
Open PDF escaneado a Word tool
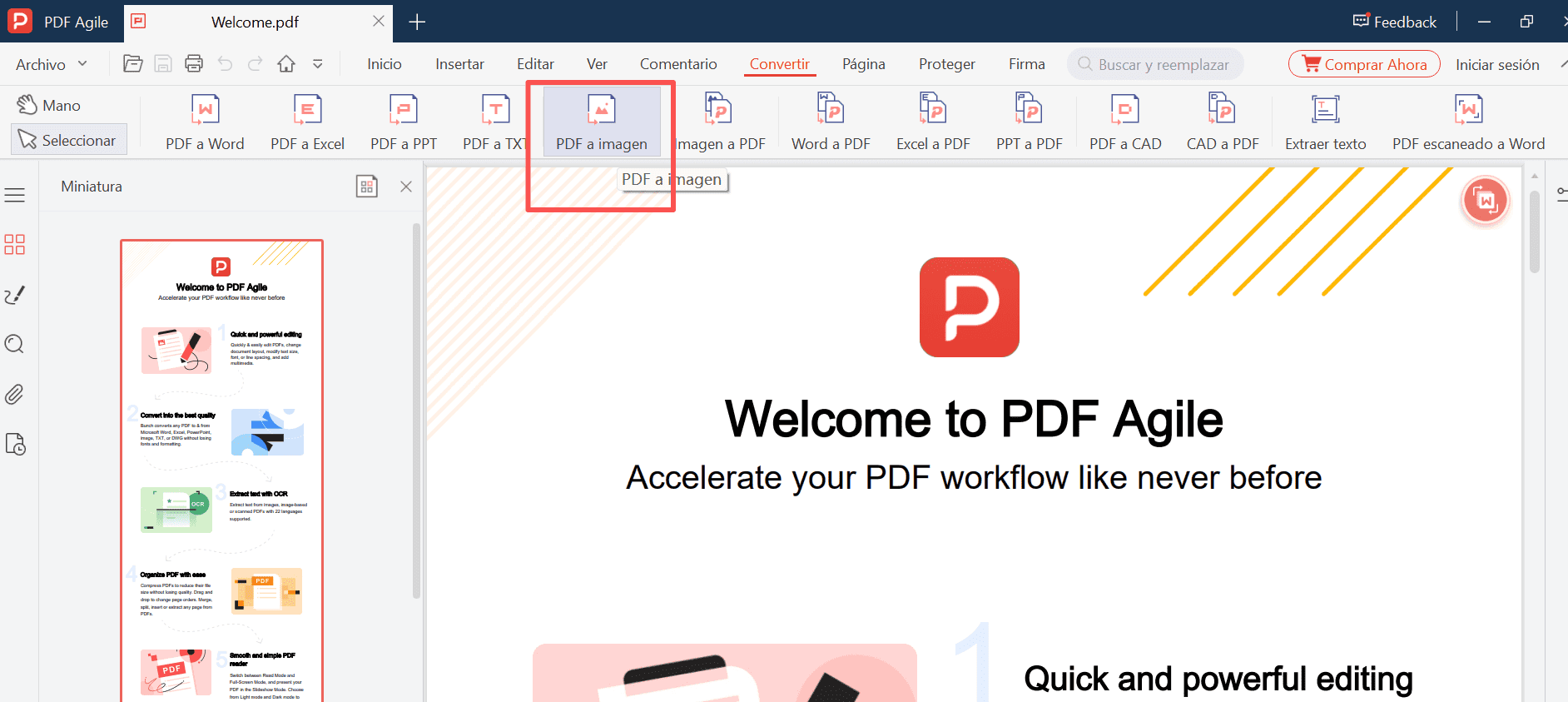1468,122
